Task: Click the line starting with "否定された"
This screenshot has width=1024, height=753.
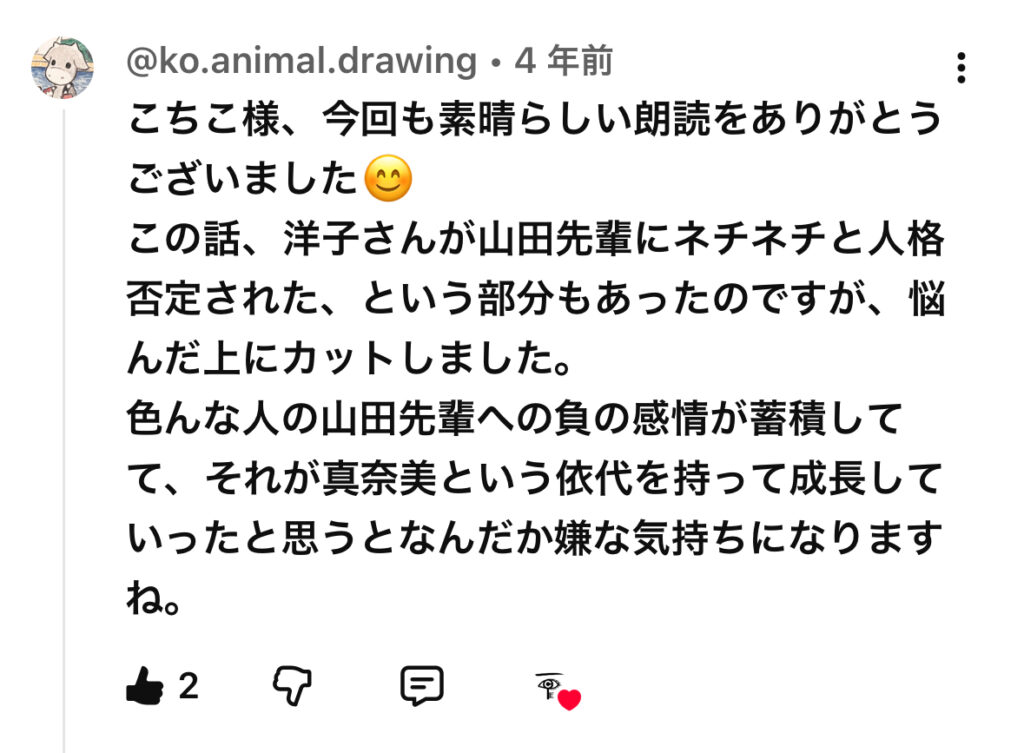Action: coord(535,300)
